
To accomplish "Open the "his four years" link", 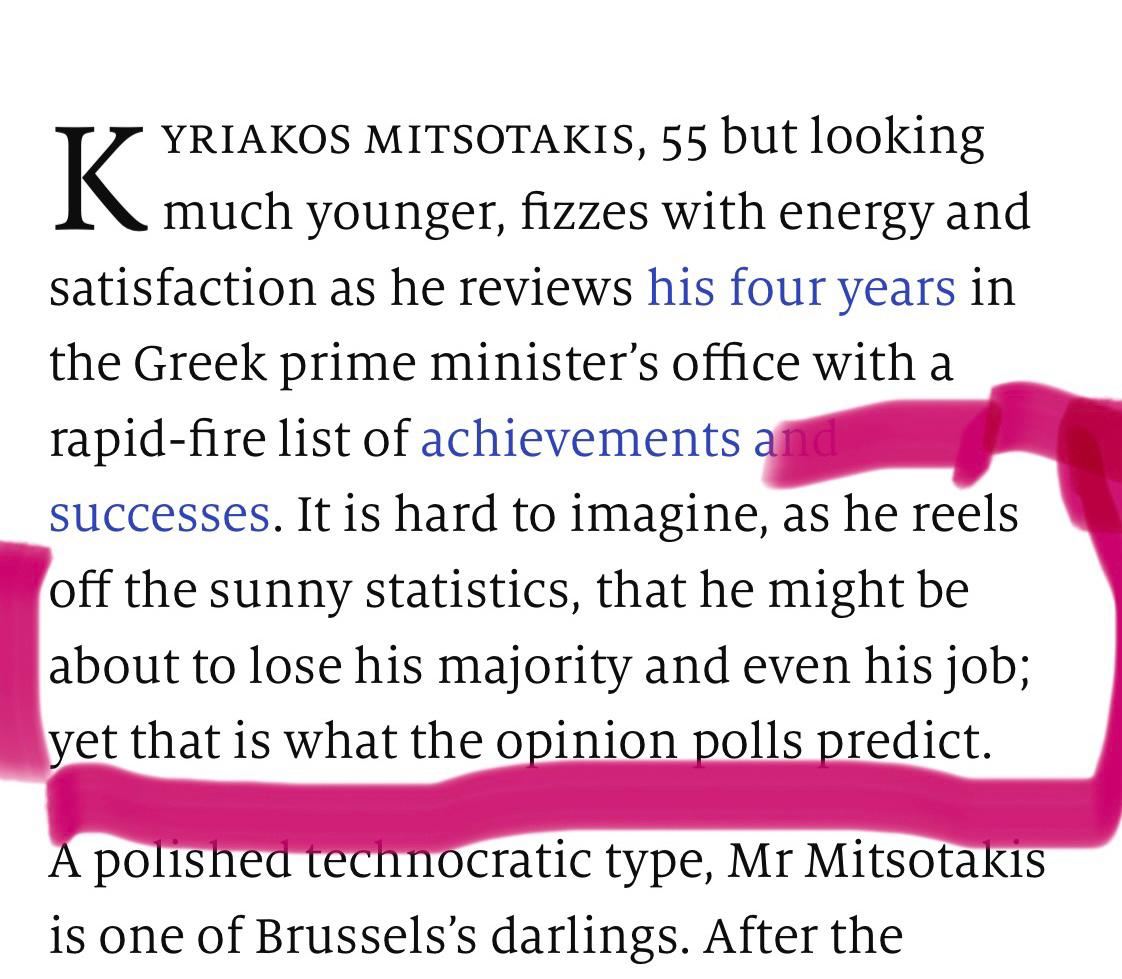I will [x=801, y=288].
